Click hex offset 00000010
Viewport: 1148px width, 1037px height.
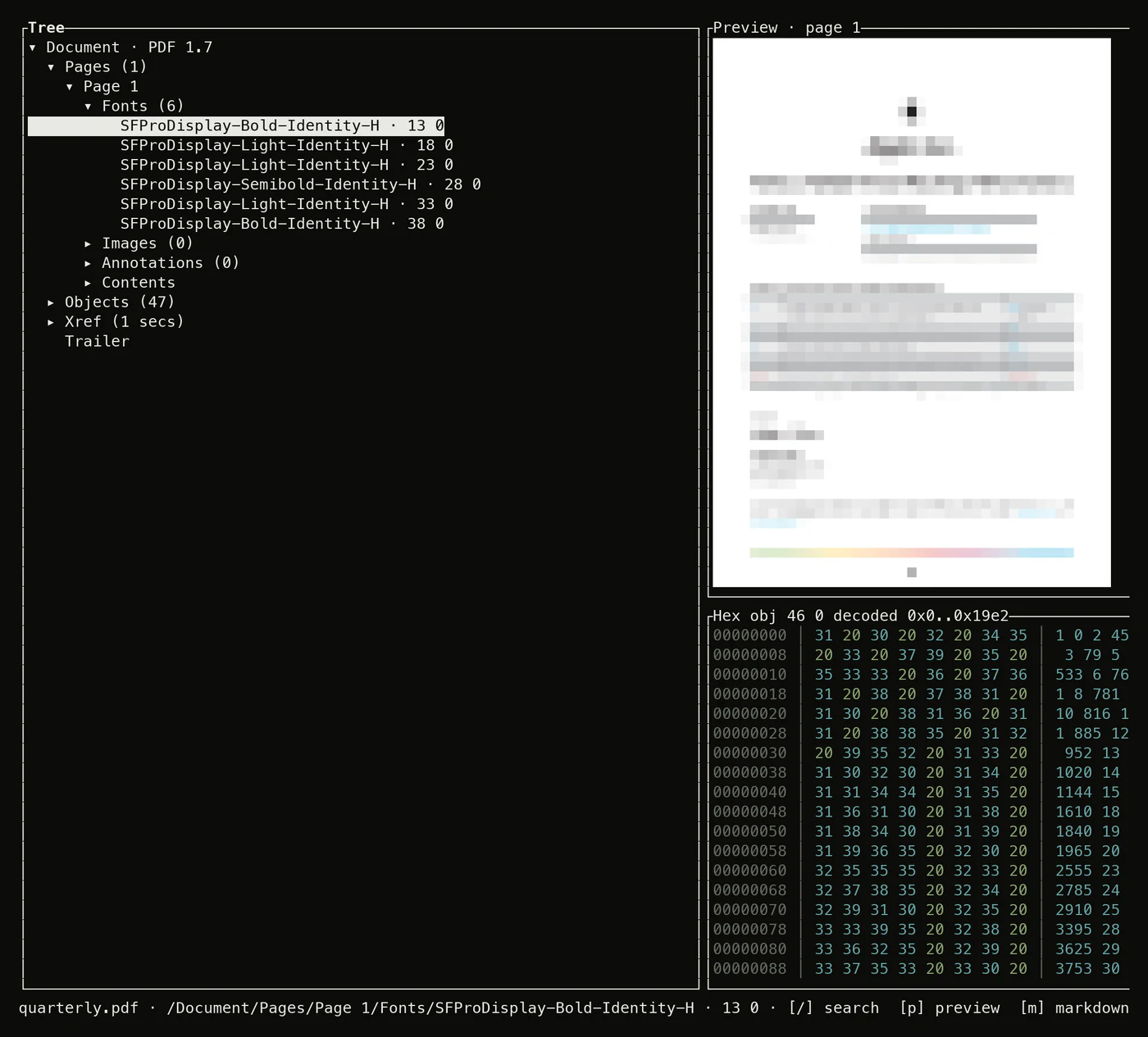(749, 675)
